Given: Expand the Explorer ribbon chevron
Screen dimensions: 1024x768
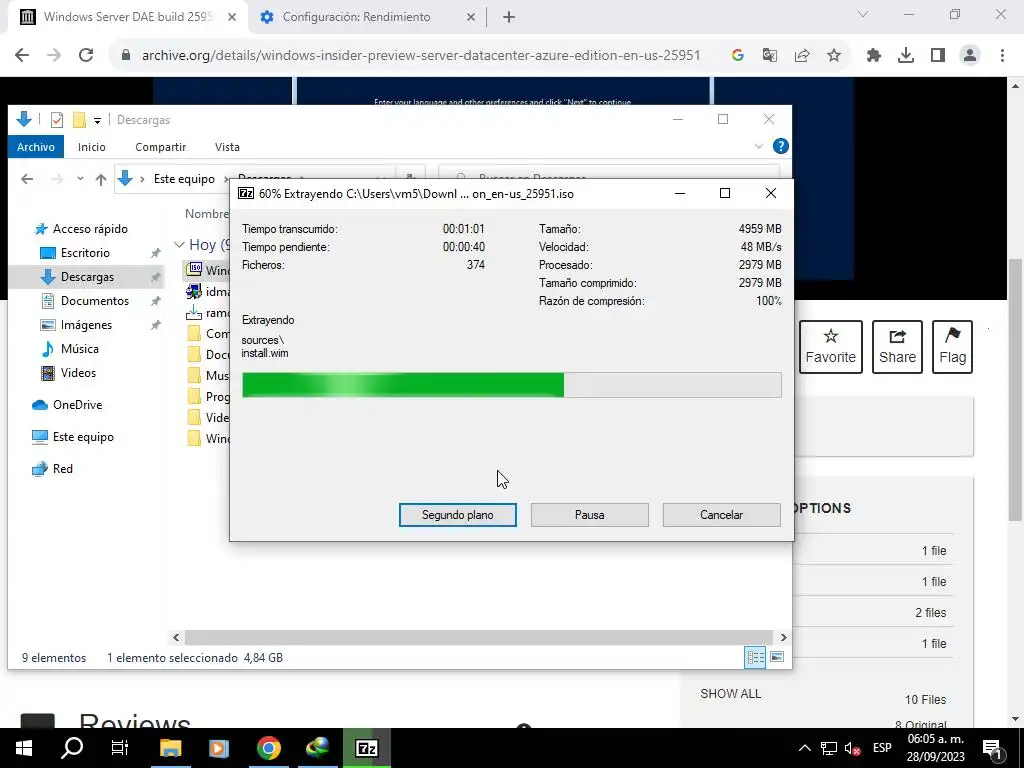Looking at the screenshot, I should [759, 146].
